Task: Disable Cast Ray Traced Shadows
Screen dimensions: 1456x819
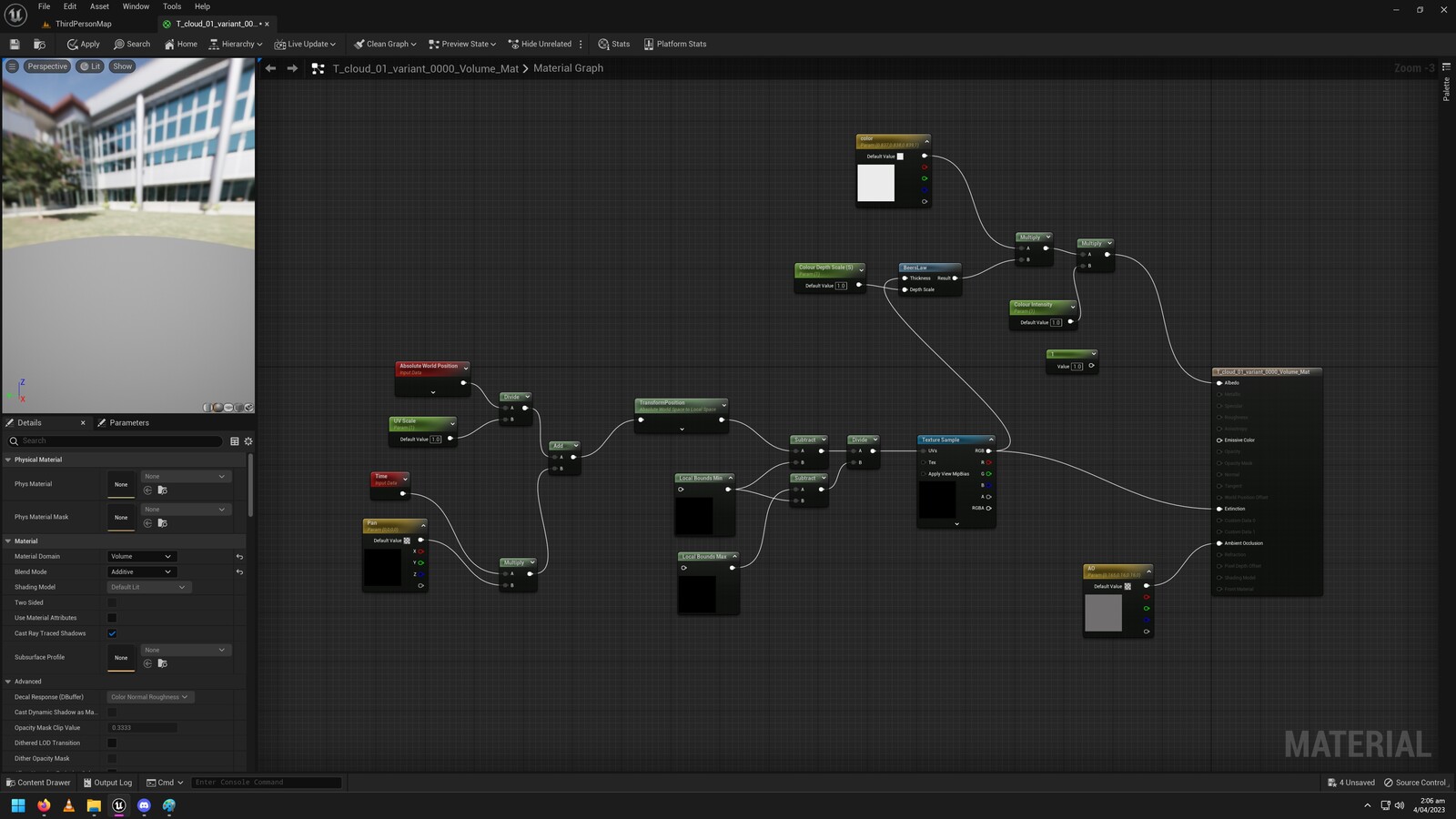Action: coord(112,632)
